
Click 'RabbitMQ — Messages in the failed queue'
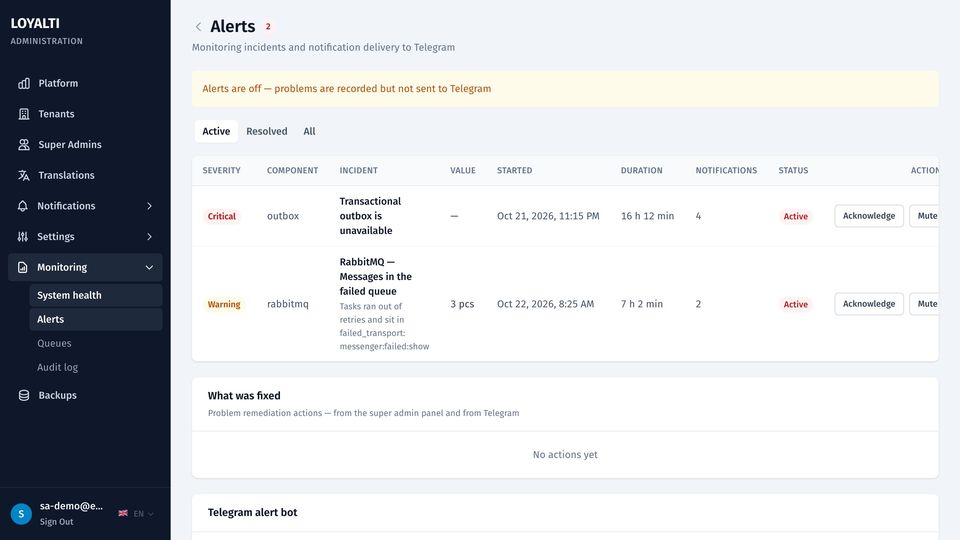(x=376, y=277)
